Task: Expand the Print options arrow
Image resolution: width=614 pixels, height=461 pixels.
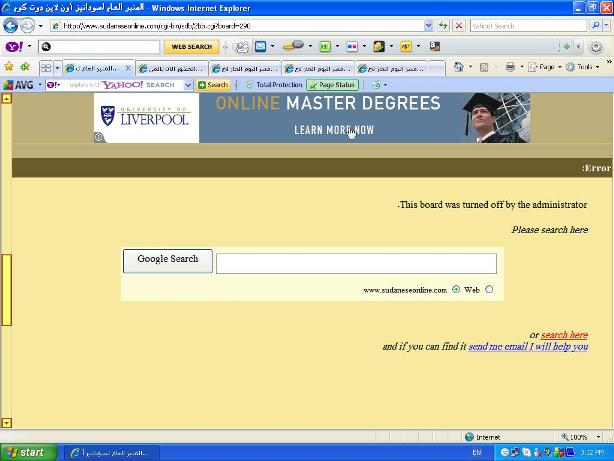Action: [x=522, y=67]
